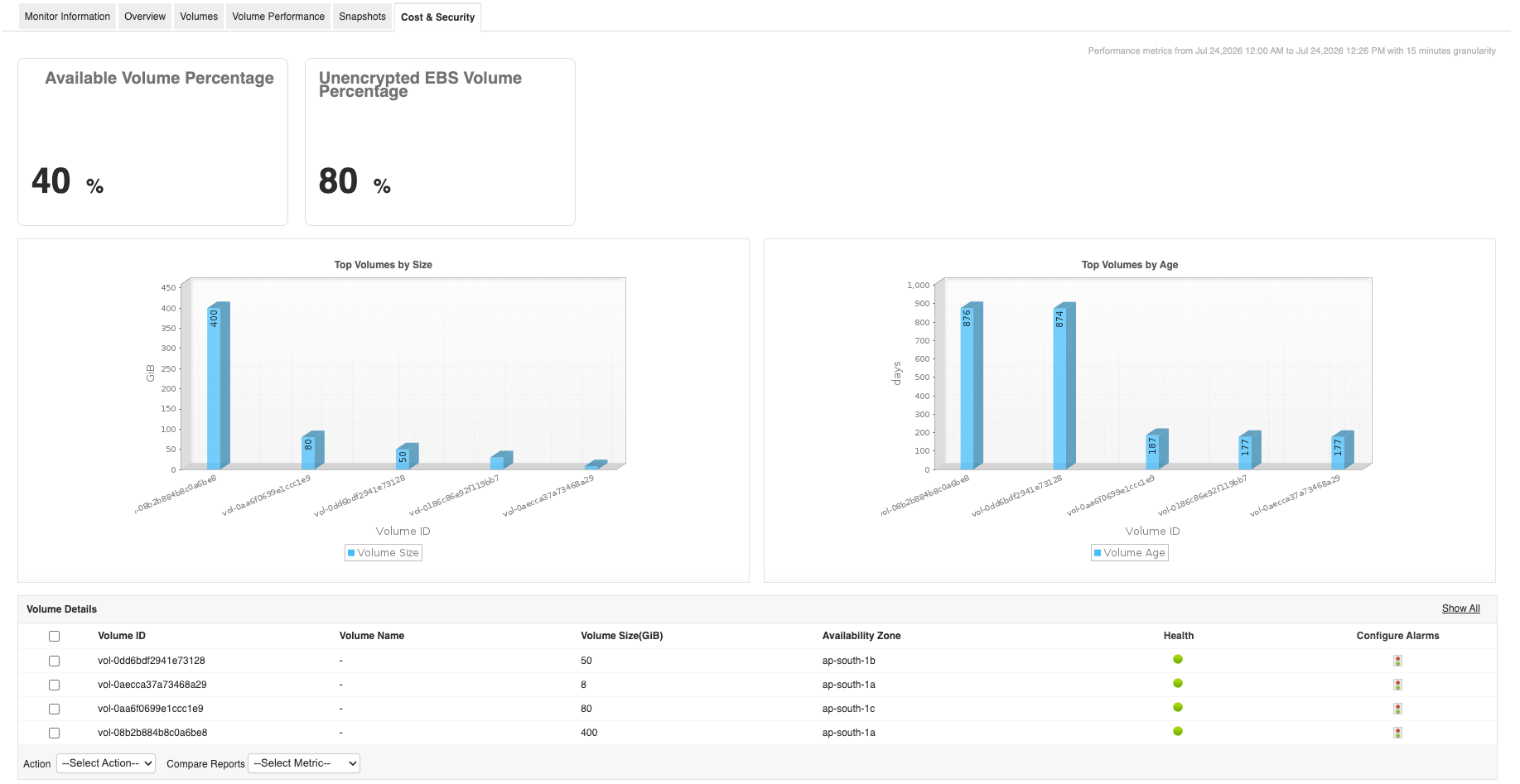1520x784 pixels.
Task: Click green health indicator of vol-0aa6f0699e1ccc1e9
Action: pyautogui.click(x=1178, y=707)
